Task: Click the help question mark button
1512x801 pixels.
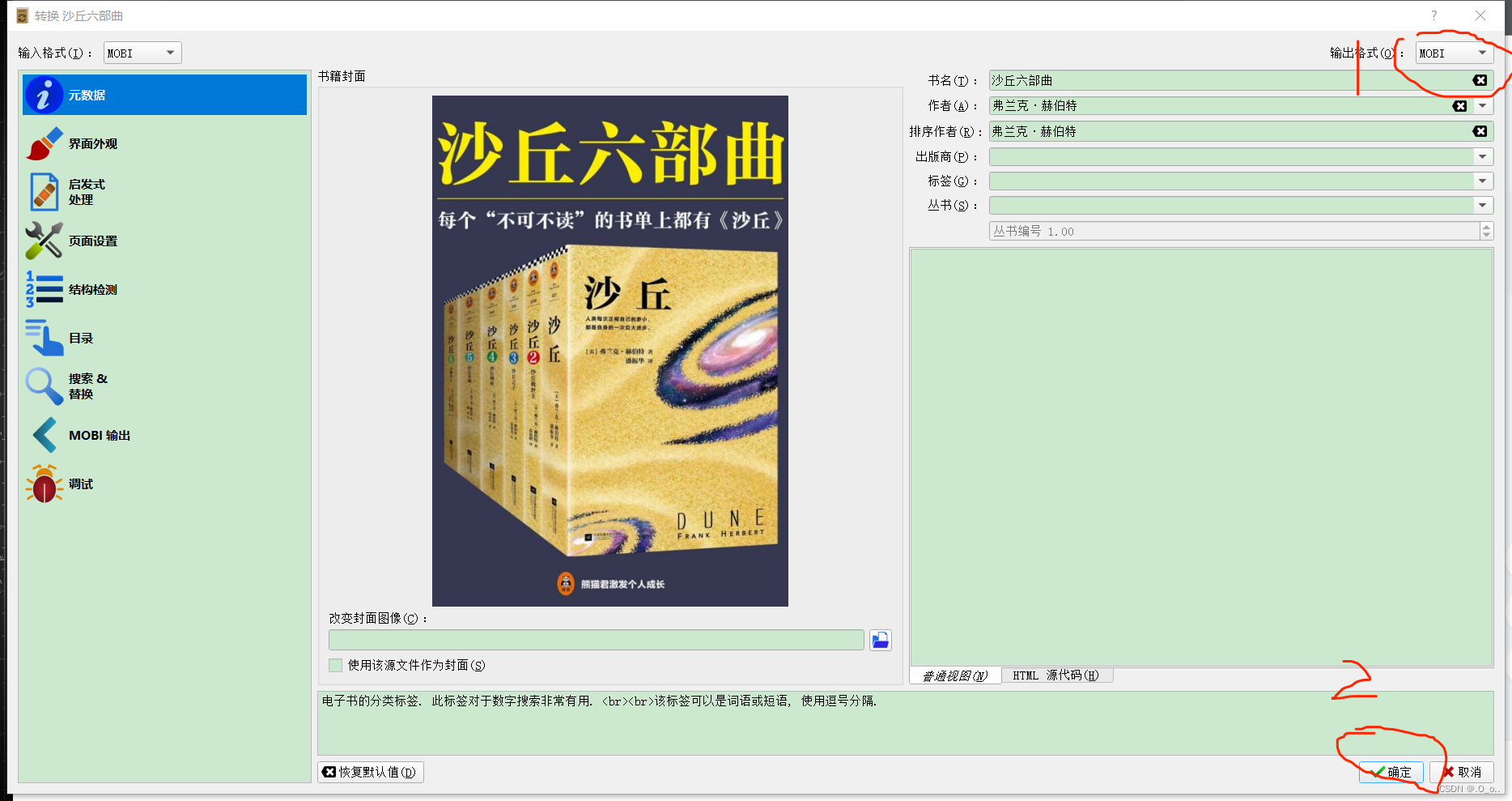Action: 1433,15
